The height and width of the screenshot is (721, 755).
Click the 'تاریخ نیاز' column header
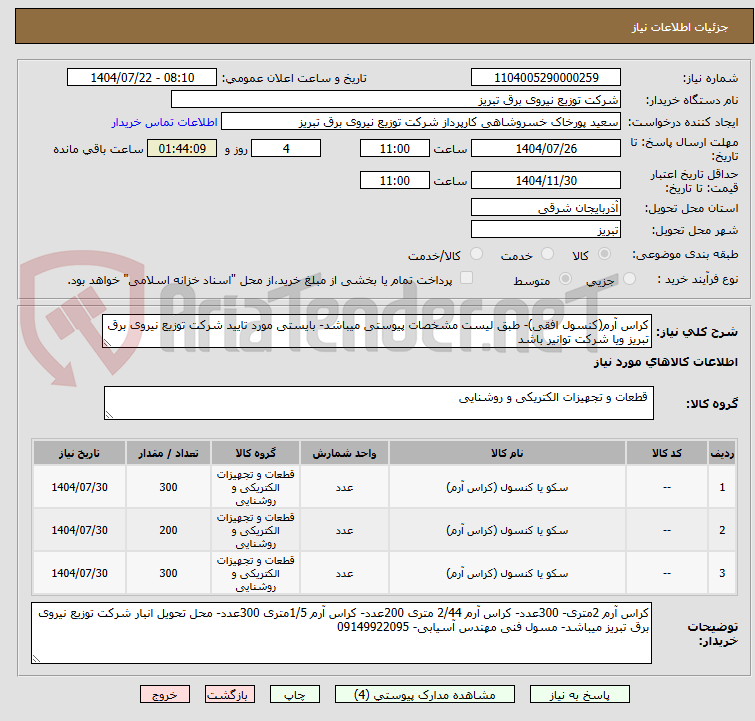click(x=79, y=453)
